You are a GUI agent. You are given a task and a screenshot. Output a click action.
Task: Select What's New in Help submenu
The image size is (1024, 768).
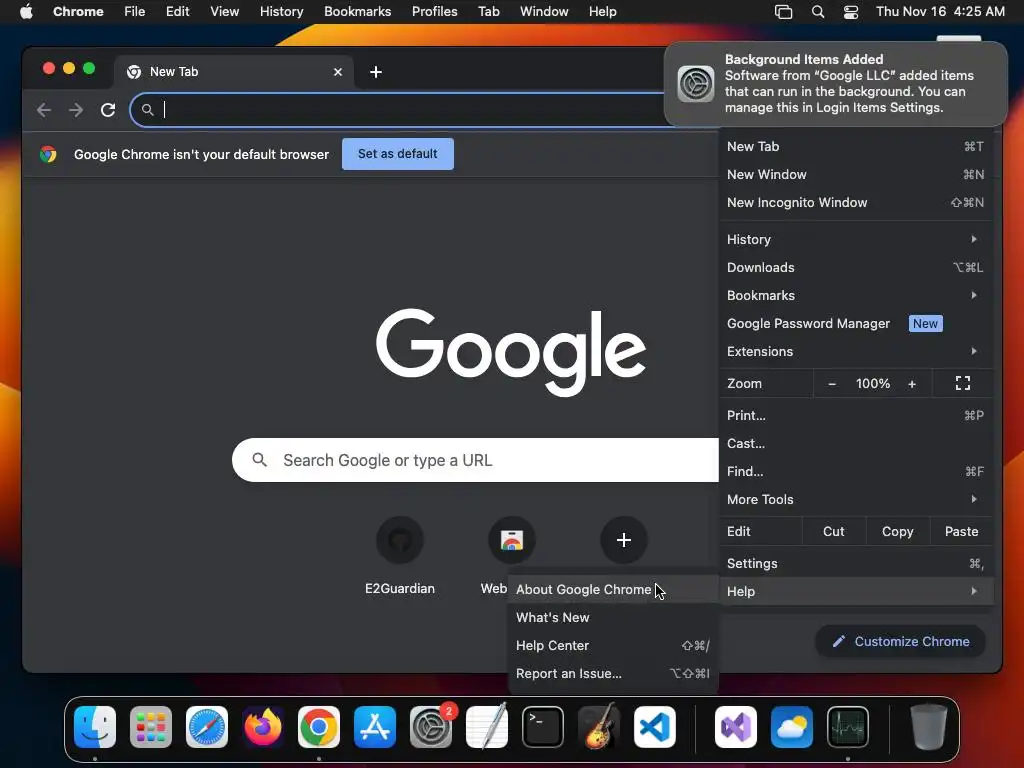pyautogui.click(x=613, y=617)
